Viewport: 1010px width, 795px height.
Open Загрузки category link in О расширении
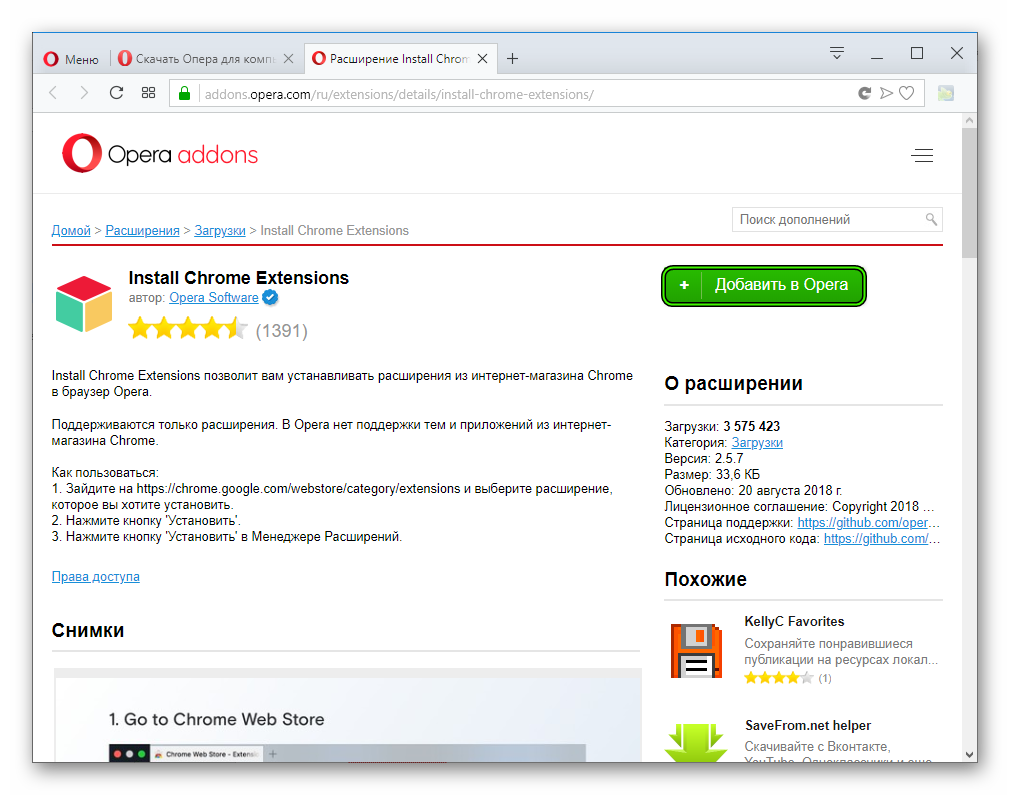[x=757, y=443]
